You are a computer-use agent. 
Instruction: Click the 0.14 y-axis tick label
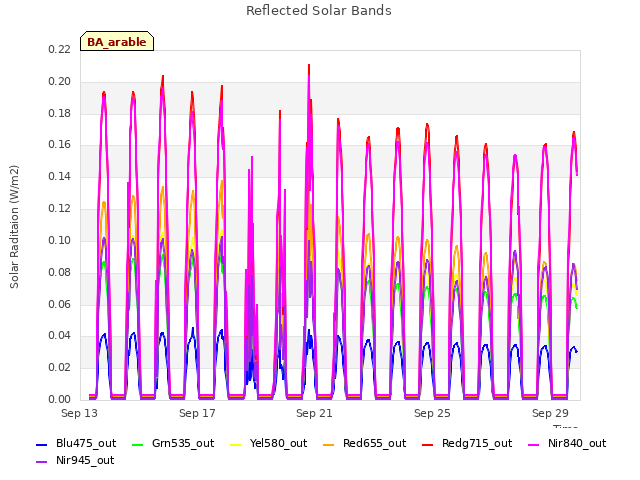(60, 176)
